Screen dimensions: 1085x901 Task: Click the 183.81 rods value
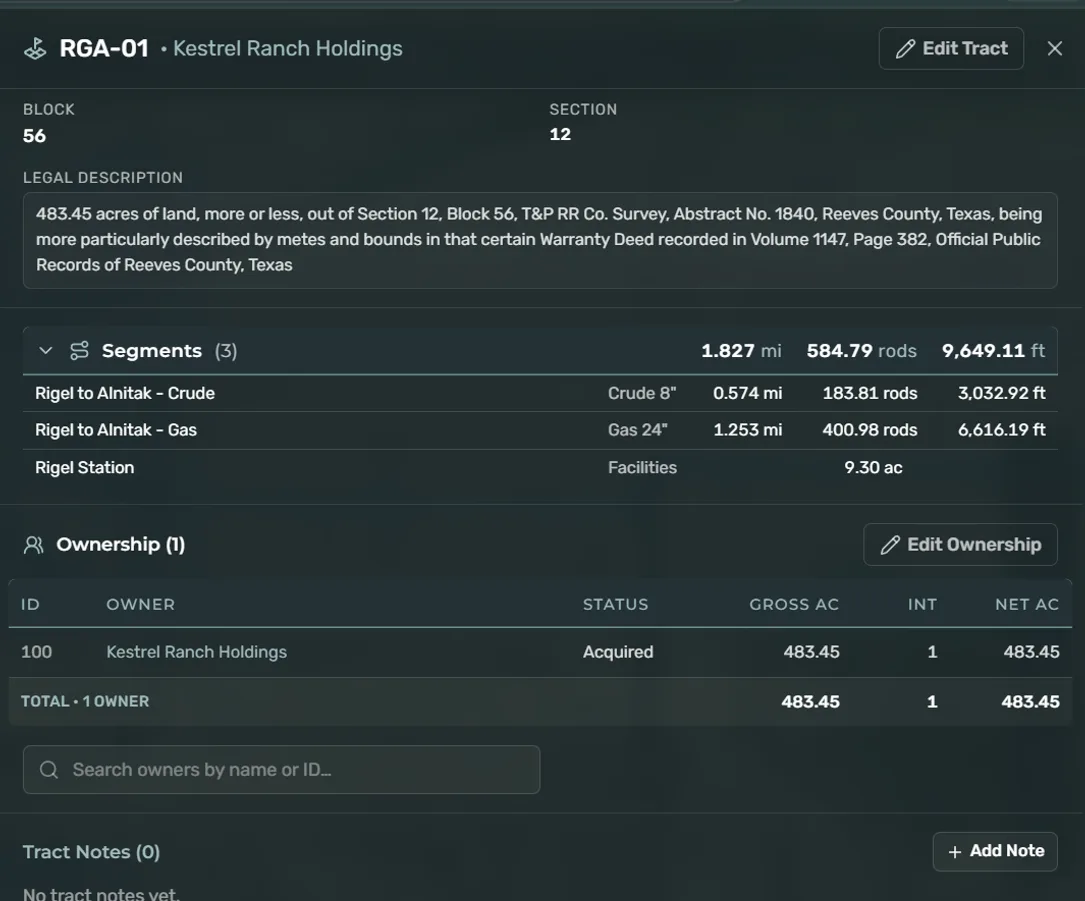(x=870, y=393)
